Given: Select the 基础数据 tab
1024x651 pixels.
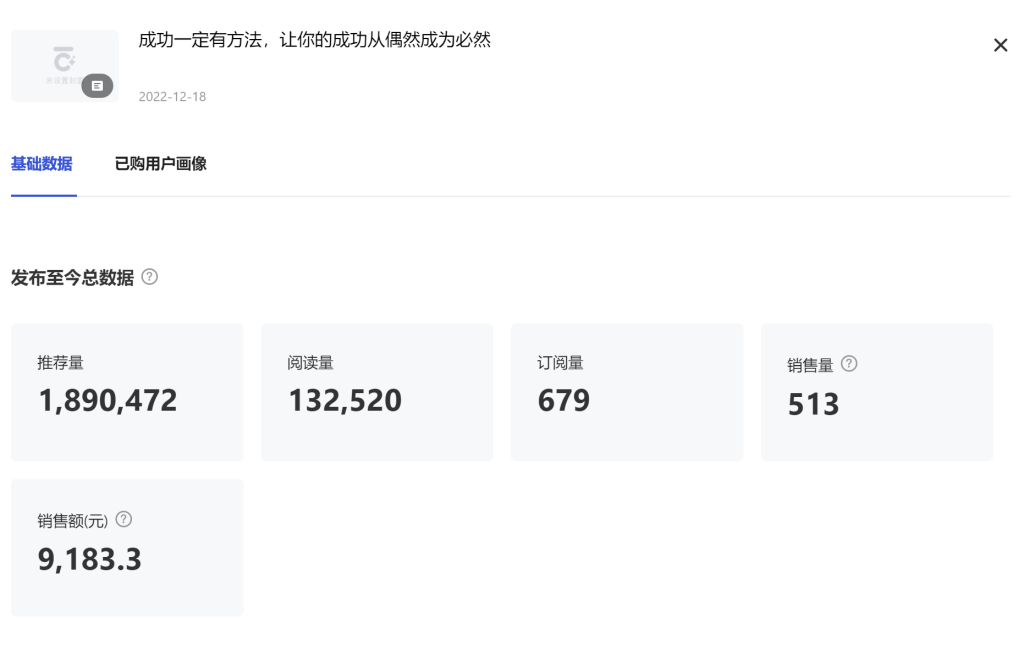Looking at the screenshot, I should click(43, 164).
